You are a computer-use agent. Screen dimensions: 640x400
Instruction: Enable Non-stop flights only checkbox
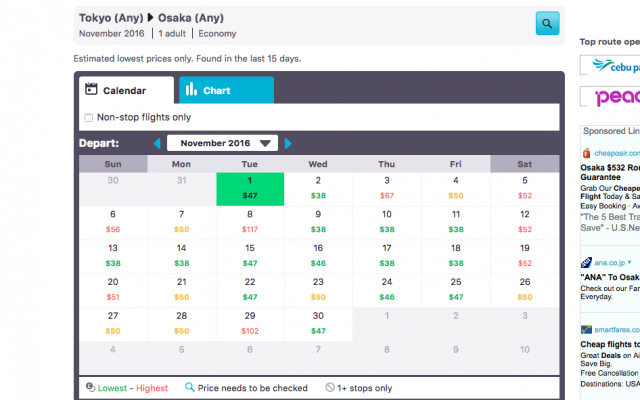(89, 118)
